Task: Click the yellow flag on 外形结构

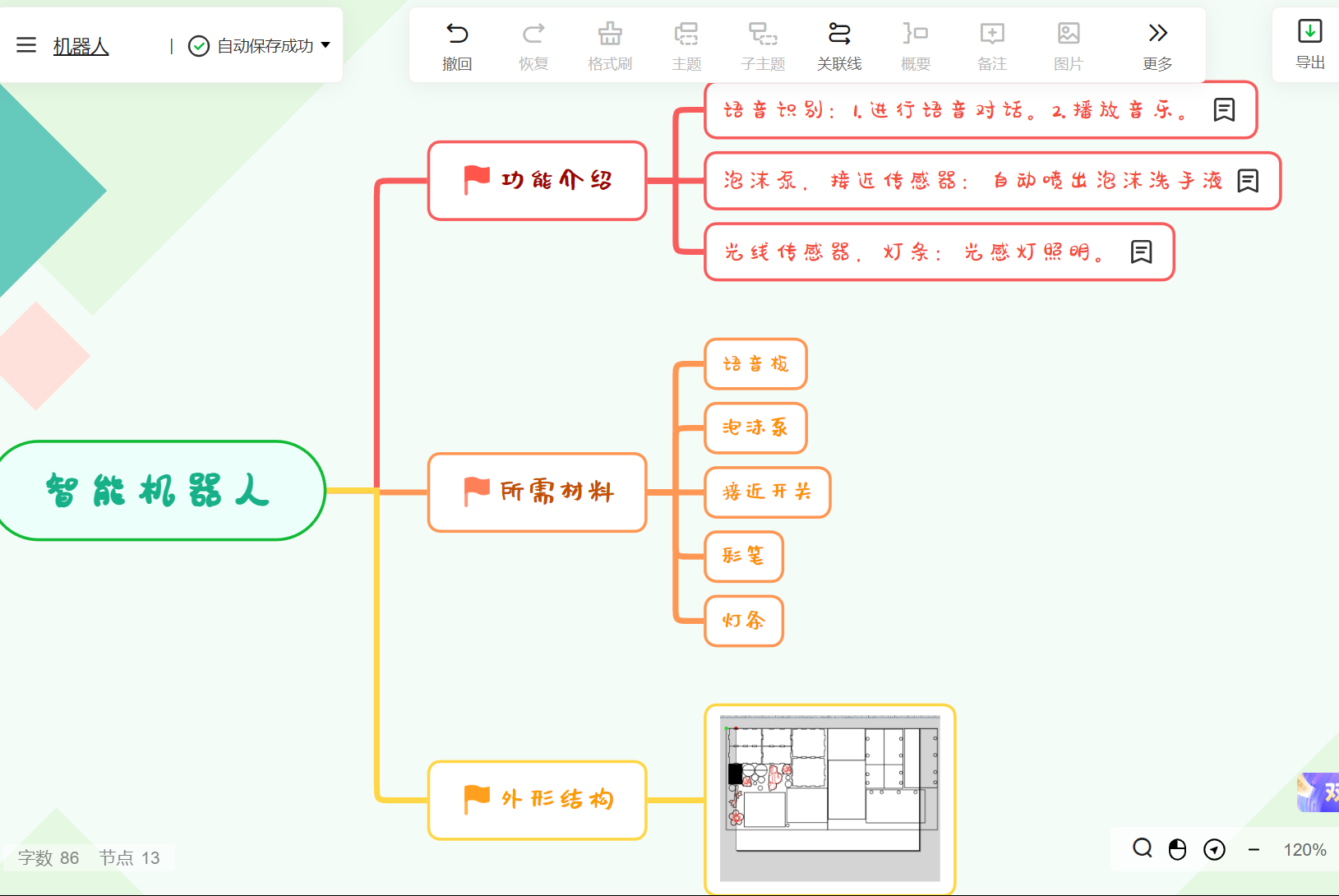Action: [477, 799]
